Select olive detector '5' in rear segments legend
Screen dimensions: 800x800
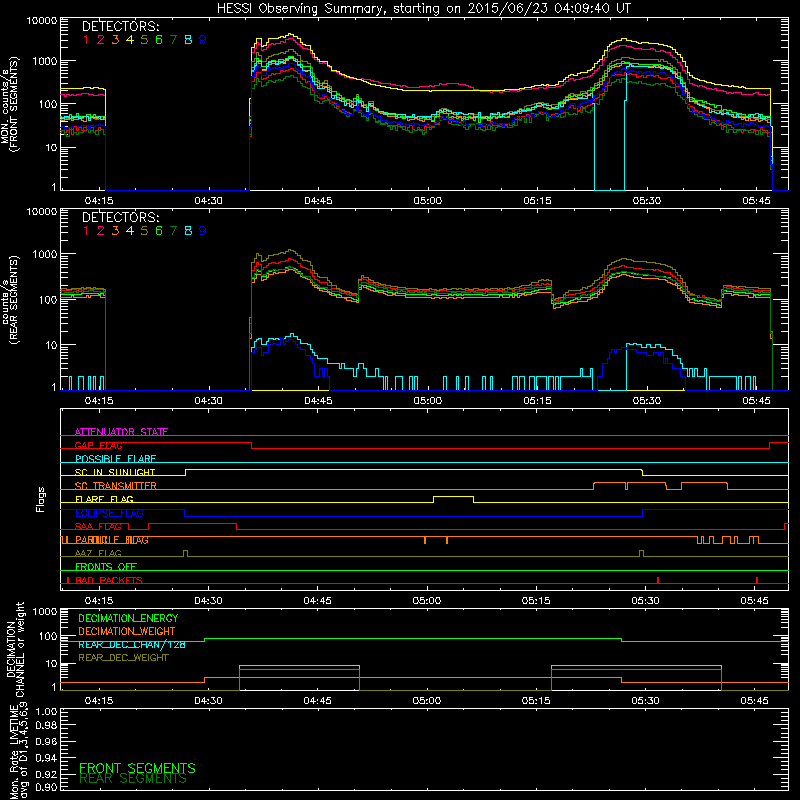point(144,231)
